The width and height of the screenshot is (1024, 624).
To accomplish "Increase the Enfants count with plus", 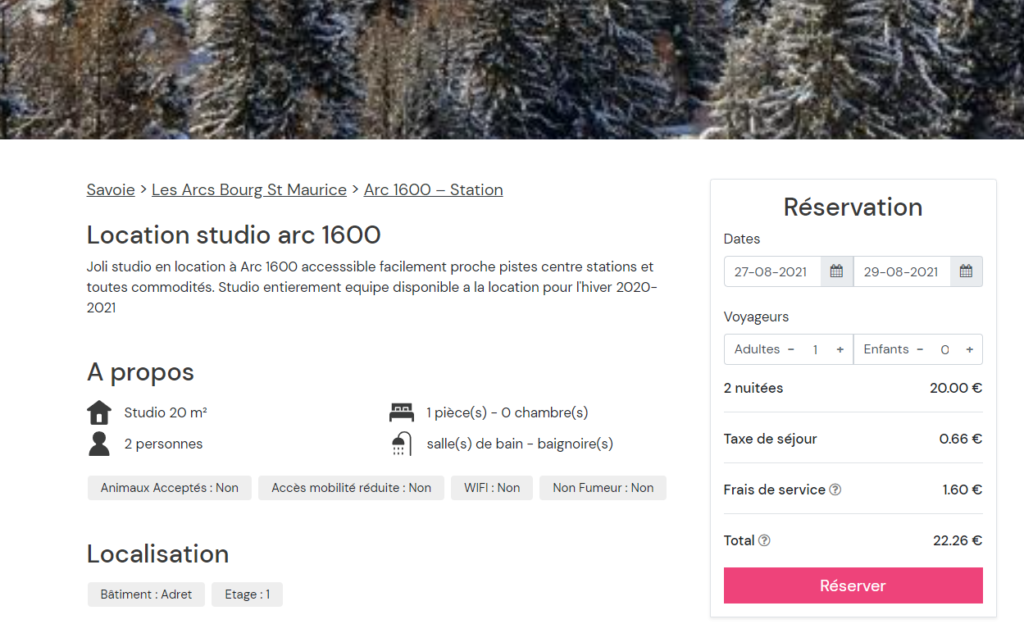I will pyautogui.click(x=970, y=350).
